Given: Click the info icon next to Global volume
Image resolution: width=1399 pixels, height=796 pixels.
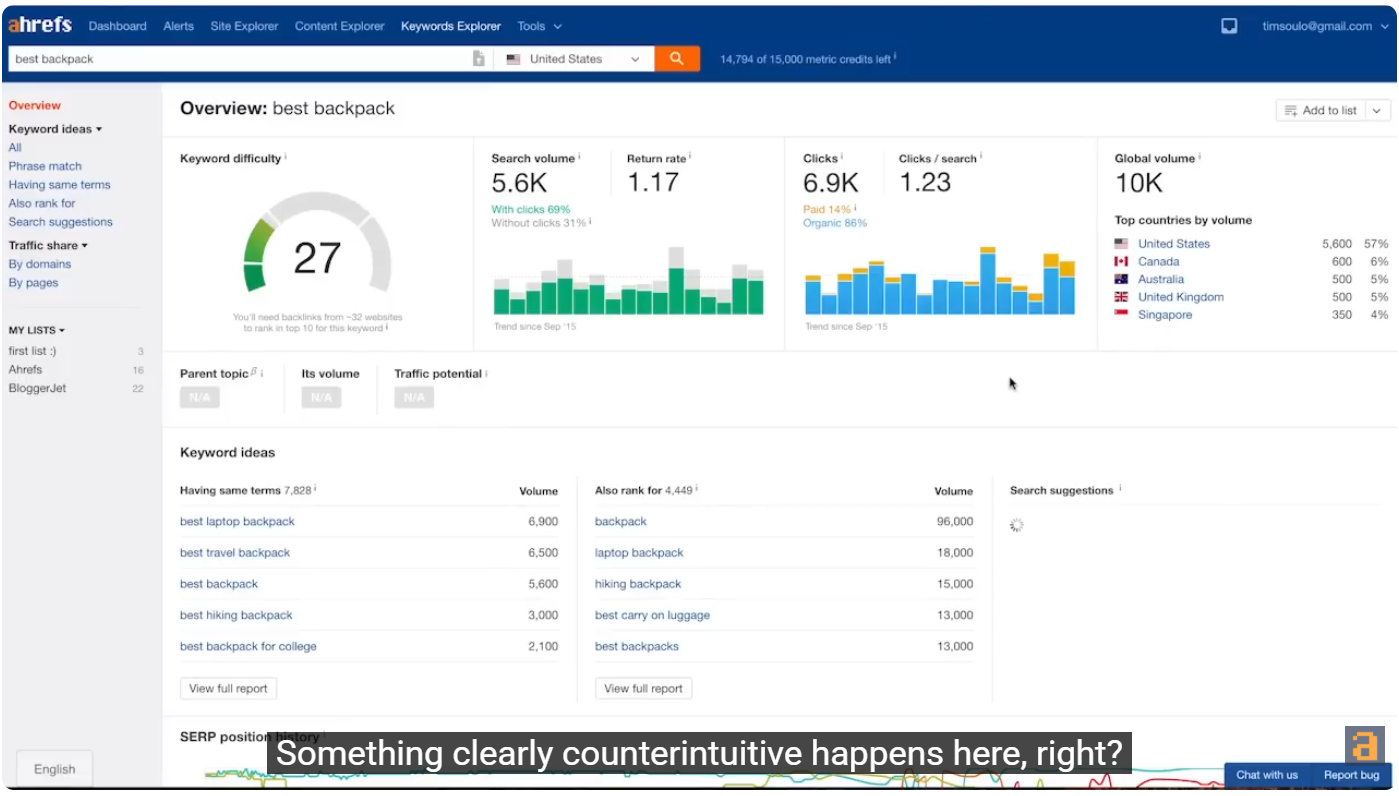Looking at the screenshot, I should coord(1200,157).
